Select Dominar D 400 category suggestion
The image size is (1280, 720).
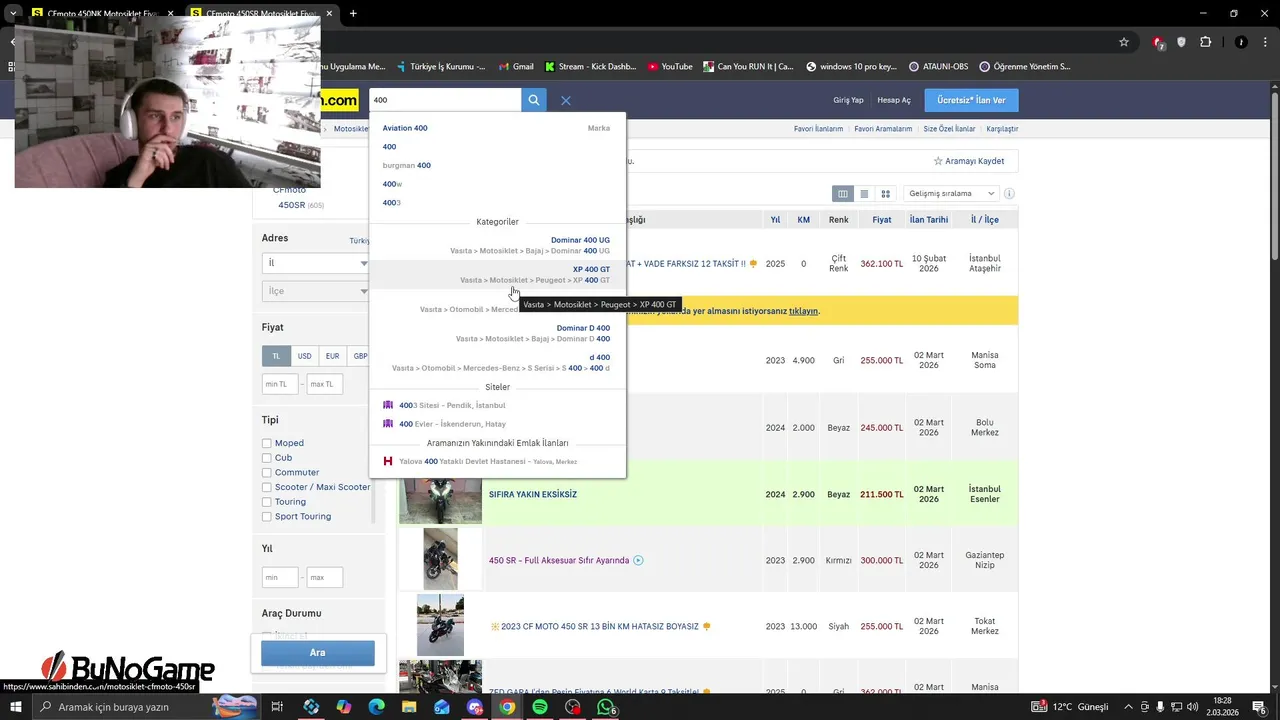(x=497, y=333)
